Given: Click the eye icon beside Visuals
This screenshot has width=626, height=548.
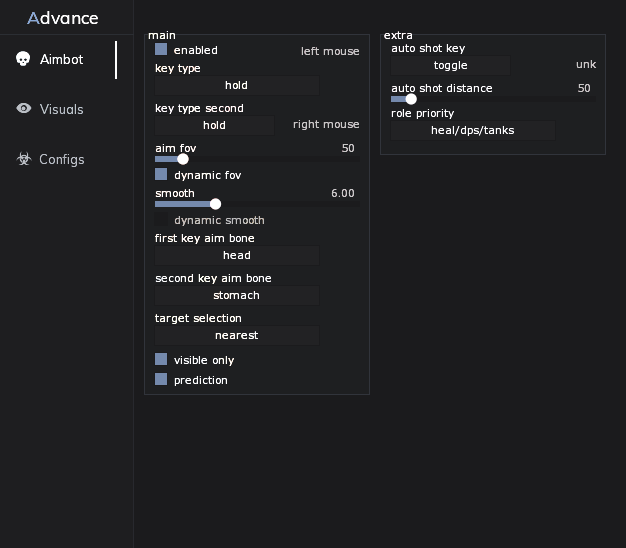Looking at the screenshot, I should click(24, 108).
